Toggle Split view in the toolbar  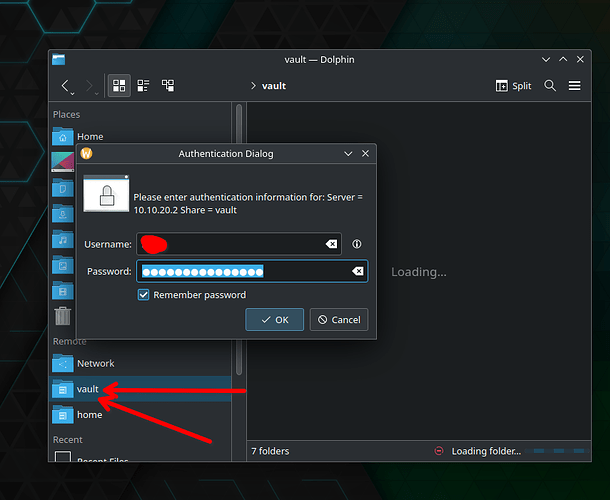514,86
